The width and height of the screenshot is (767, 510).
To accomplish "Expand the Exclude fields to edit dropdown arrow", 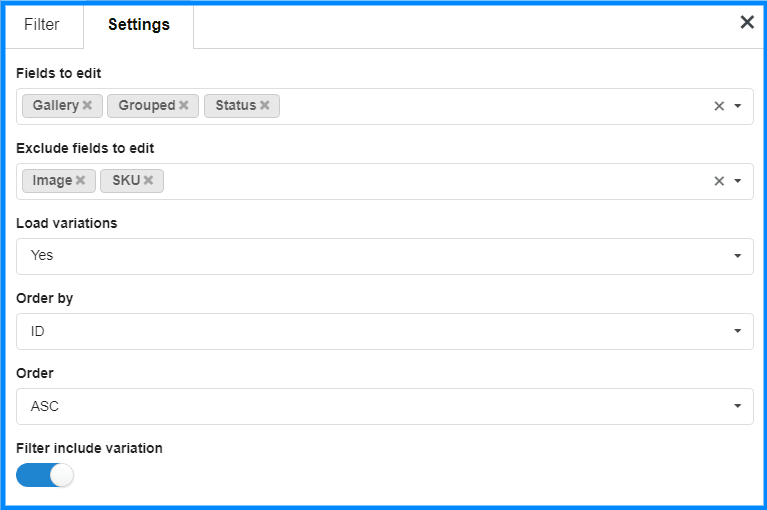I will [x=738, y=181].
